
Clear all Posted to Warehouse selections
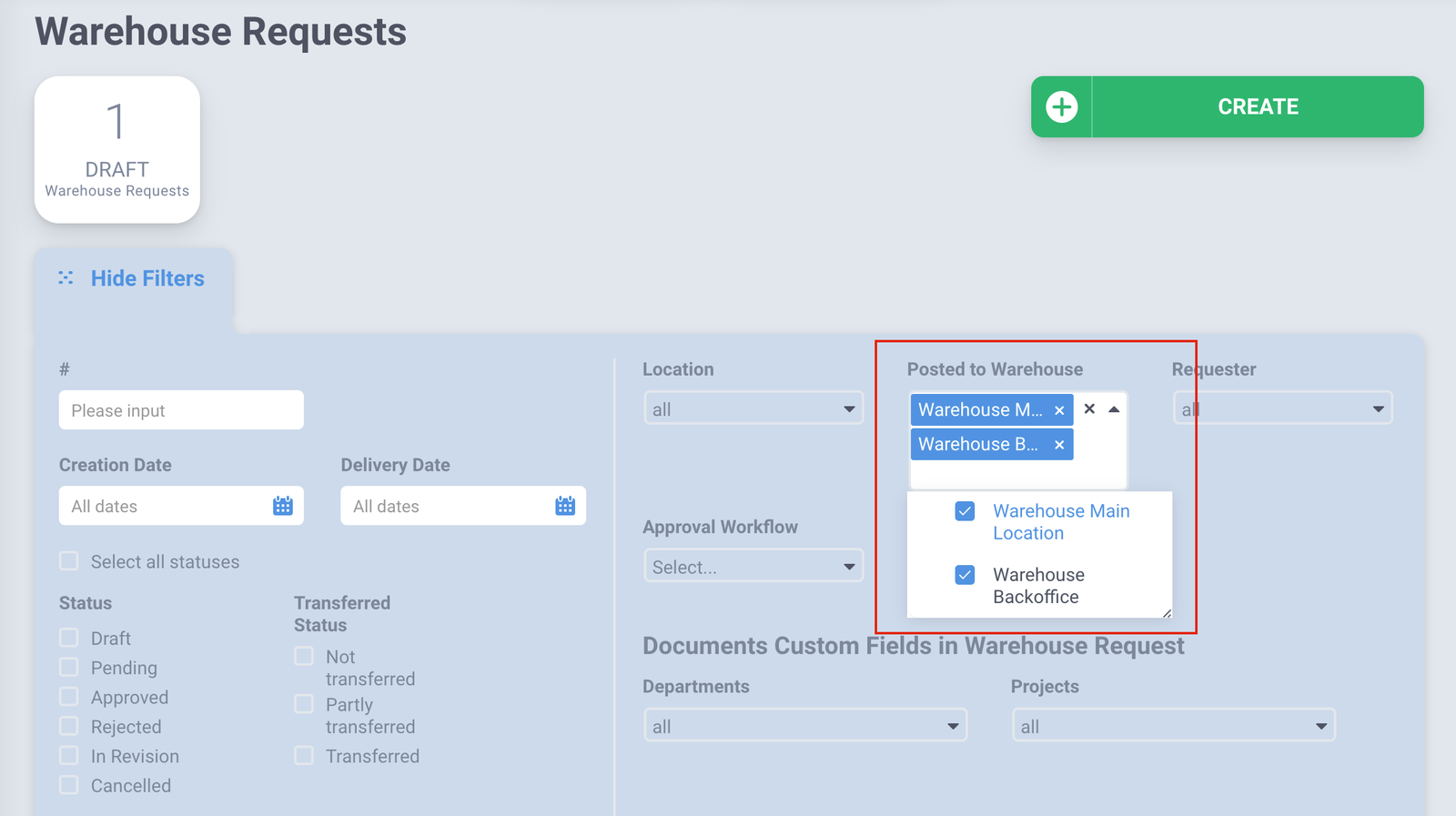(1089, 409)
